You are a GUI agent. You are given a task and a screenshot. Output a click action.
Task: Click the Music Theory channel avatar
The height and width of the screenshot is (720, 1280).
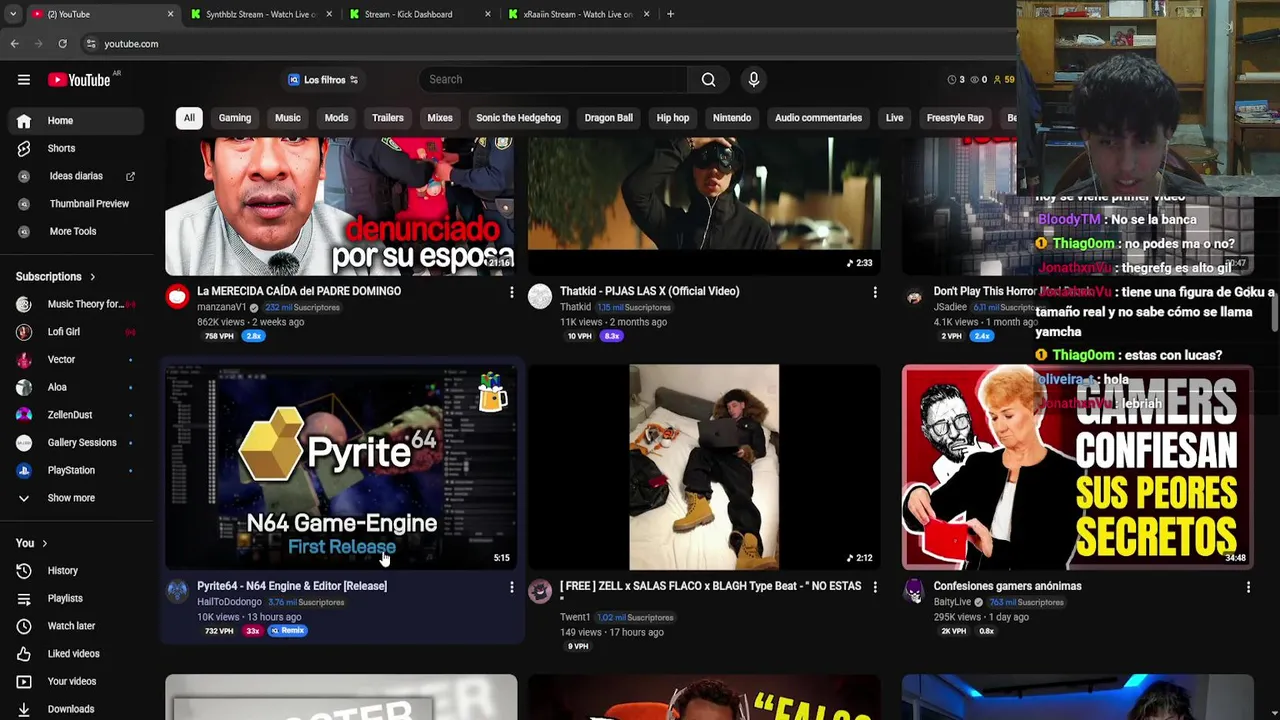coord(24,304)
